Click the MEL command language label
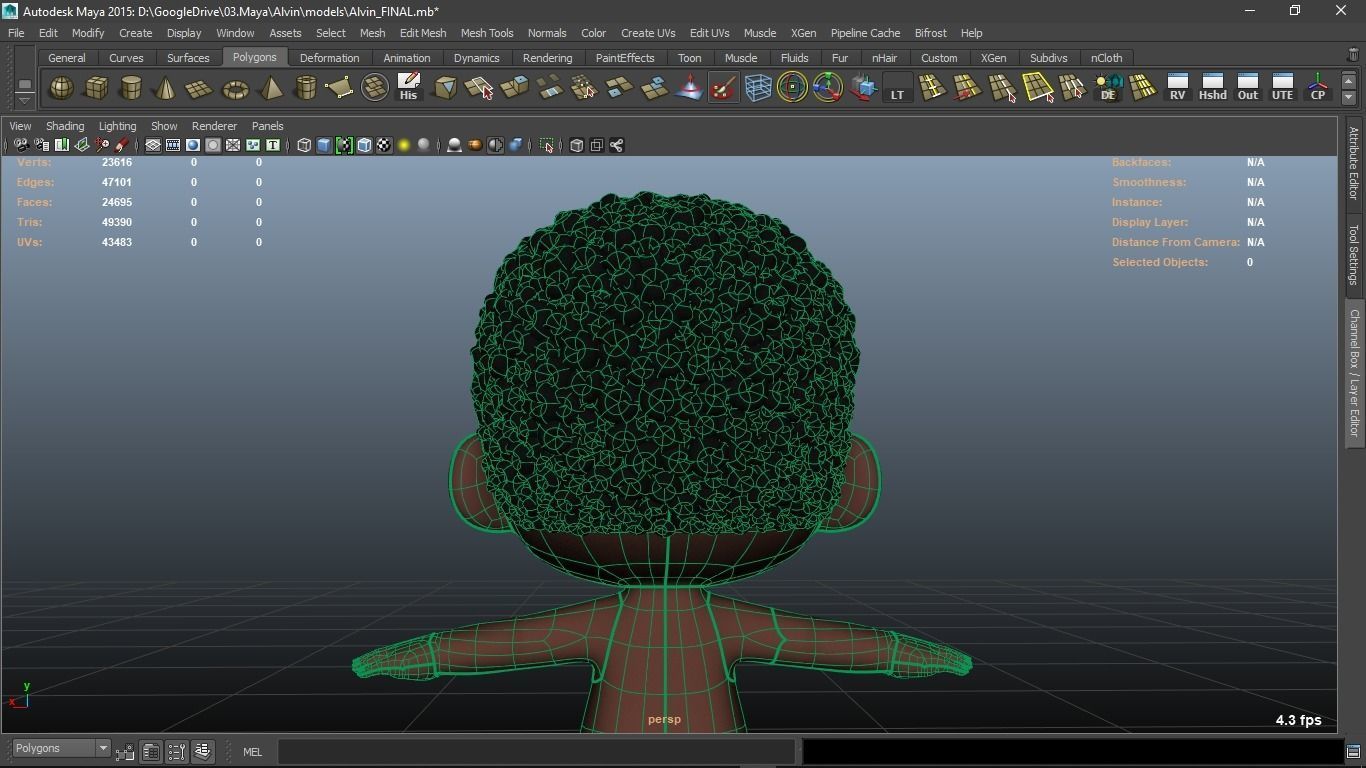The image size is (1366, 768). pos(252,752)
